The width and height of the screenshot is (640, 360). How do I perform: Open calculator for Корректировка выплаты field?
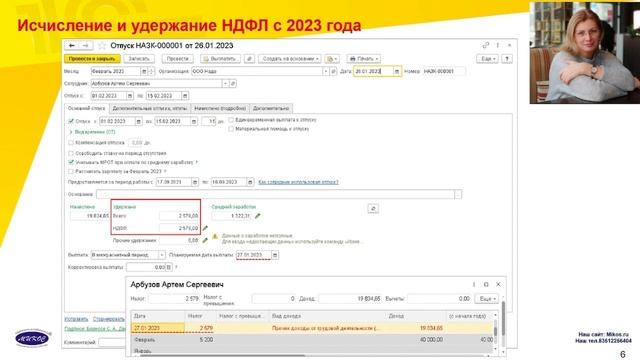click(169, 267)
